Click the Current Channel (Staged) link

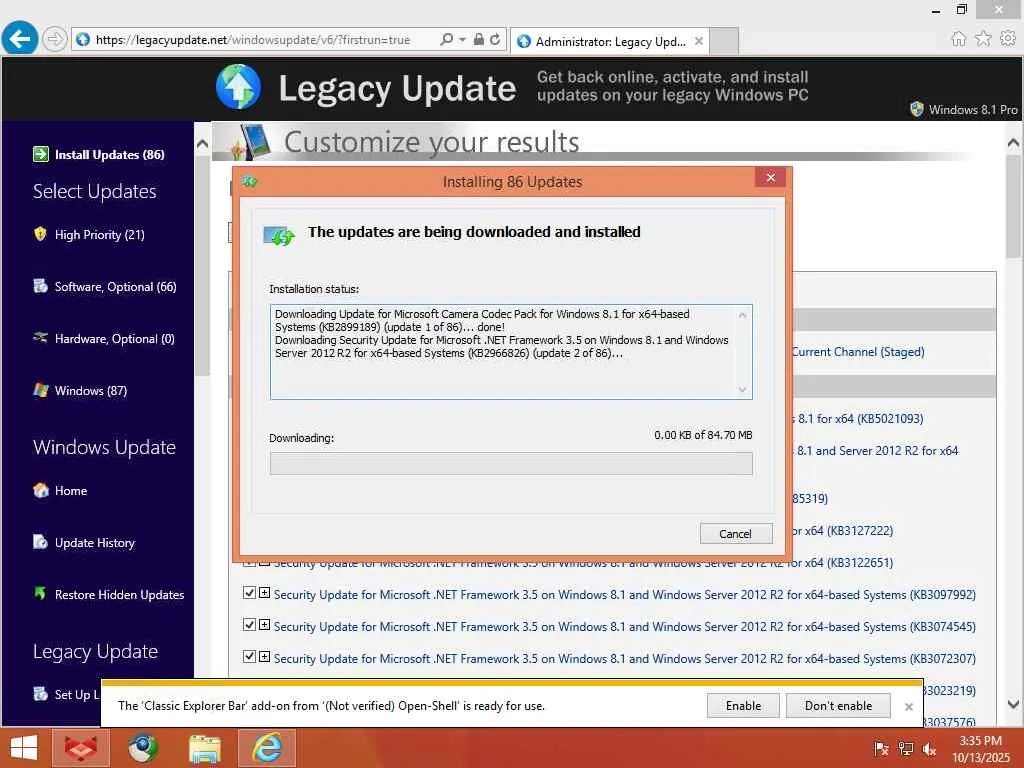859,352
